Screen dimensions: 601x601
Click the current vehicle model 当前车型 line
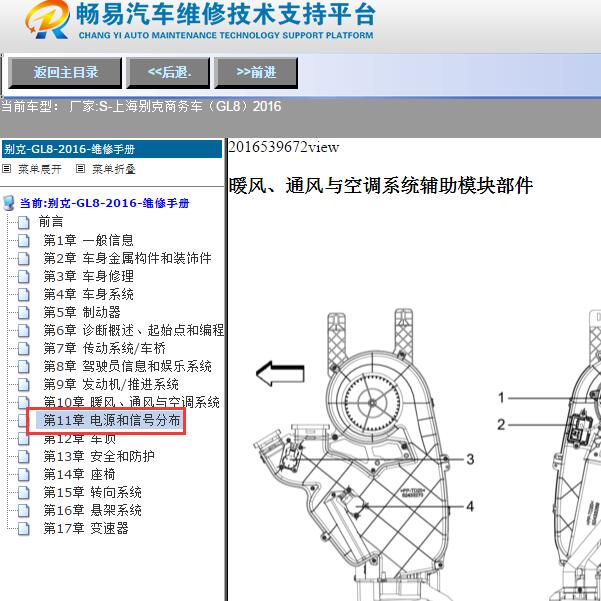[141, 106]
